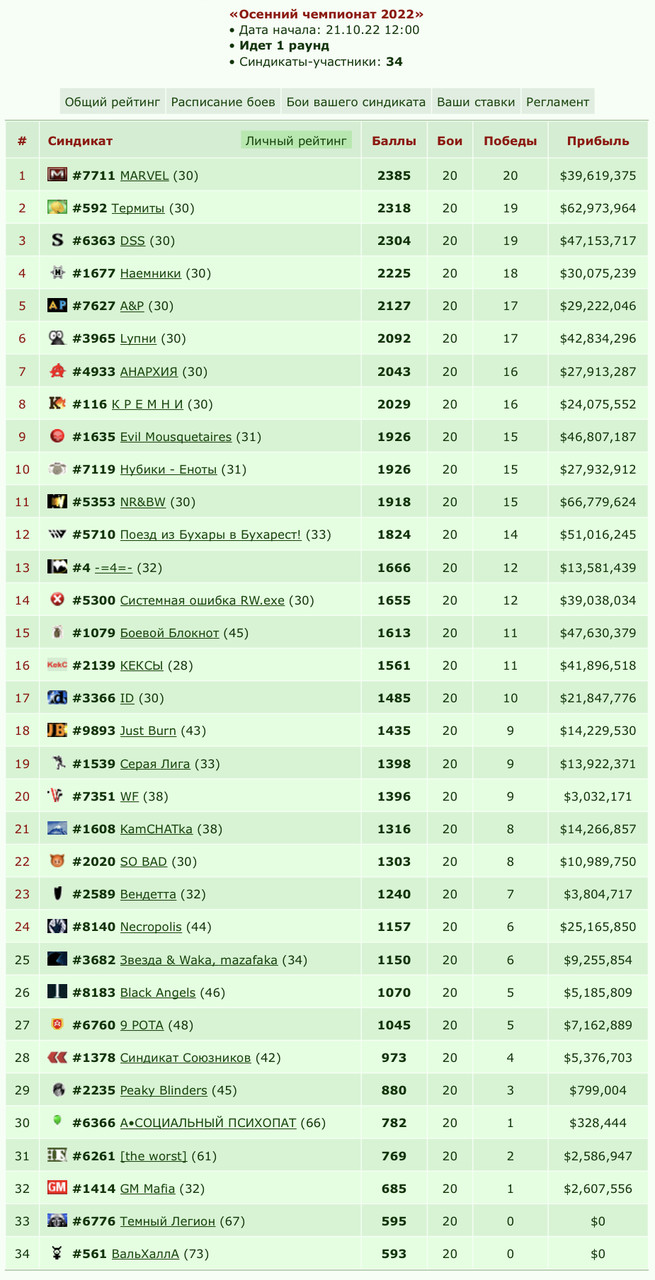
Task: Click the GM Mafia red emblem icon
Action: pyautogui.click(x=57, y=1188)
